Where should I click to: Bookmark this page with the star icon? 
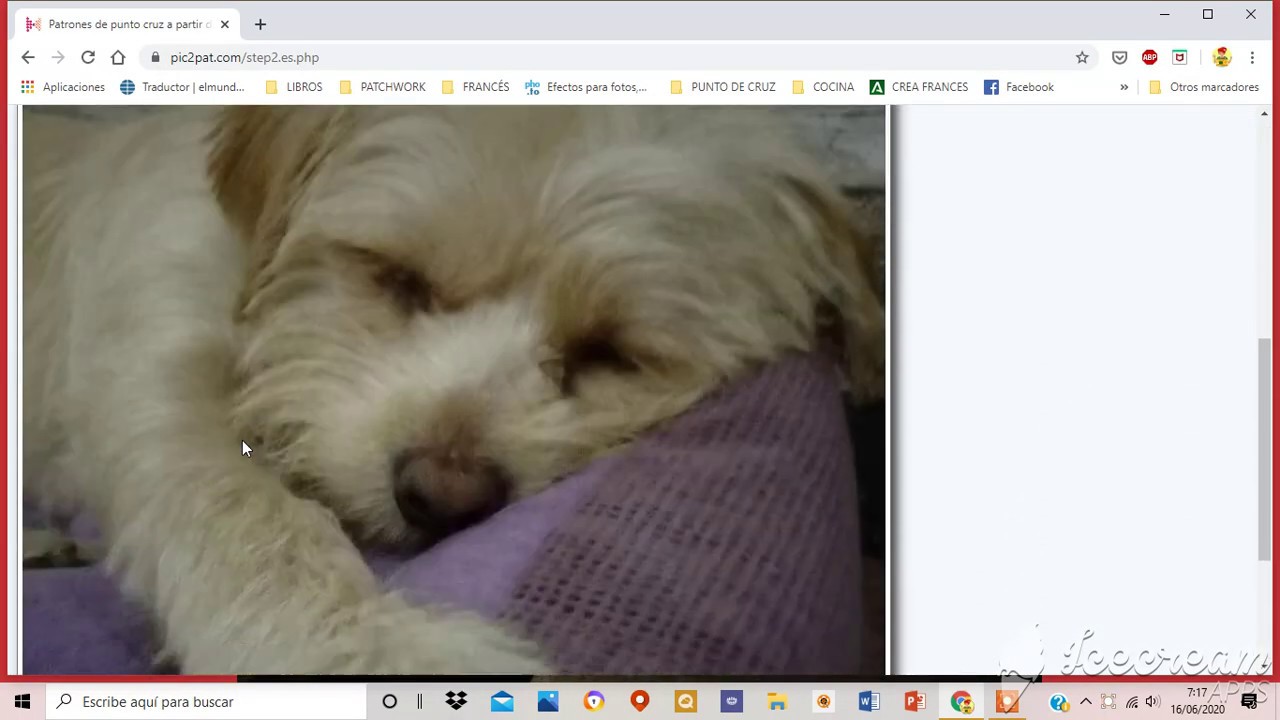(x=1082, y=57)
